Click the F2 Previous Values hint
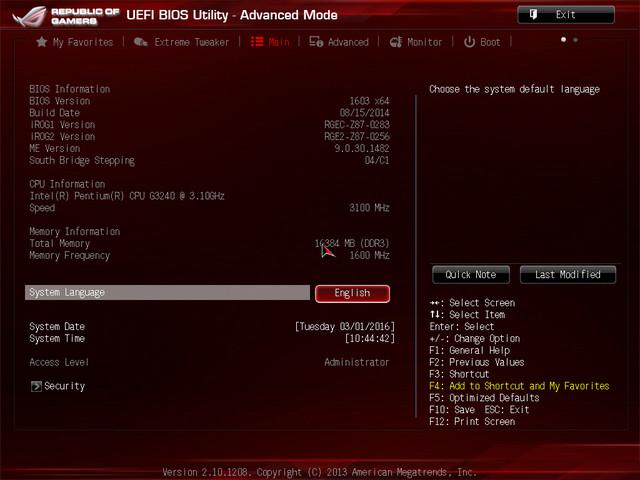640x480 pixels. pos(477,362)
